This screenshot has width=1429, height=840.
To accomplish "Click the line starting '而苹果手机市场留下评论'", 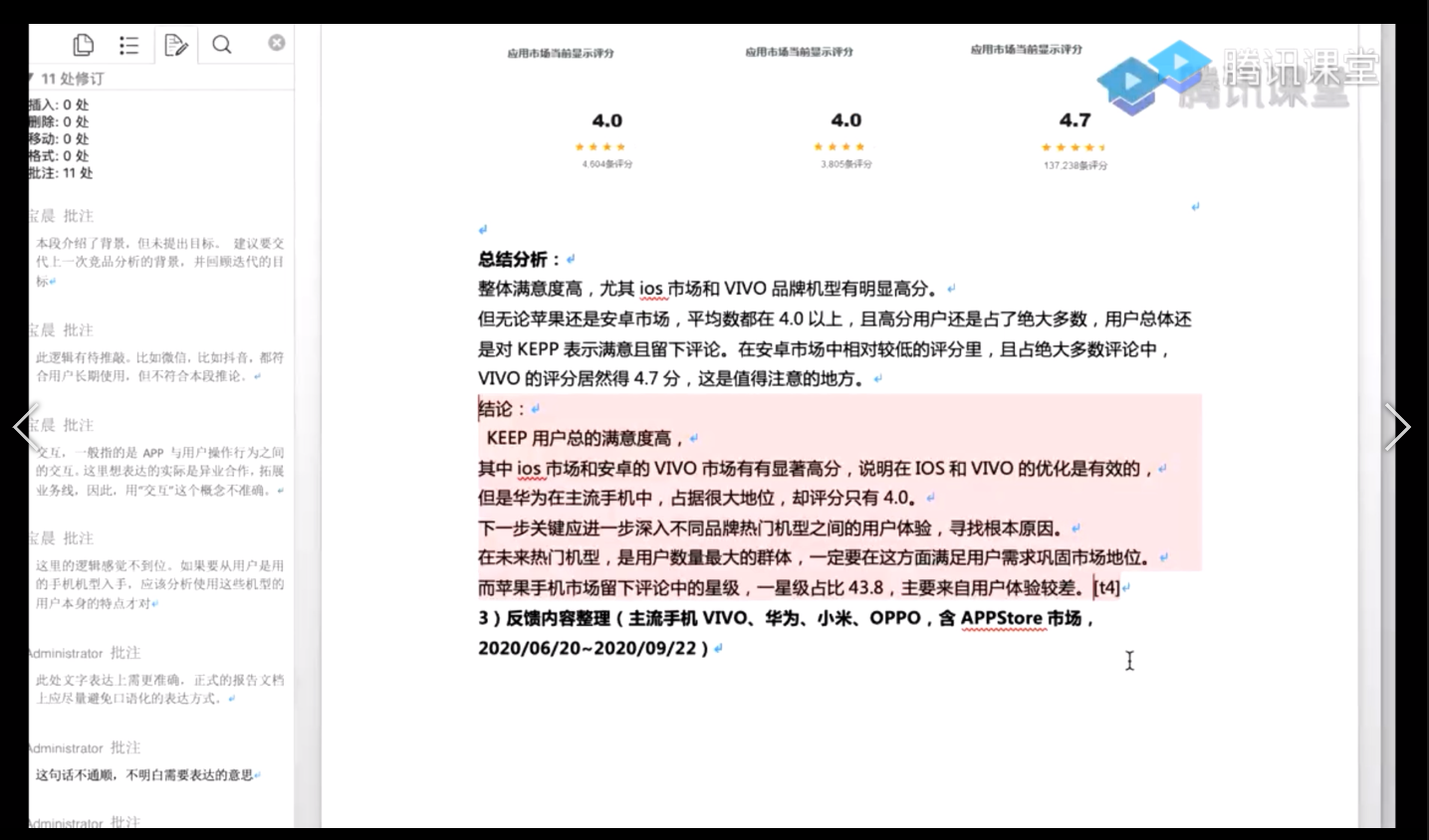I will point(782,587).
